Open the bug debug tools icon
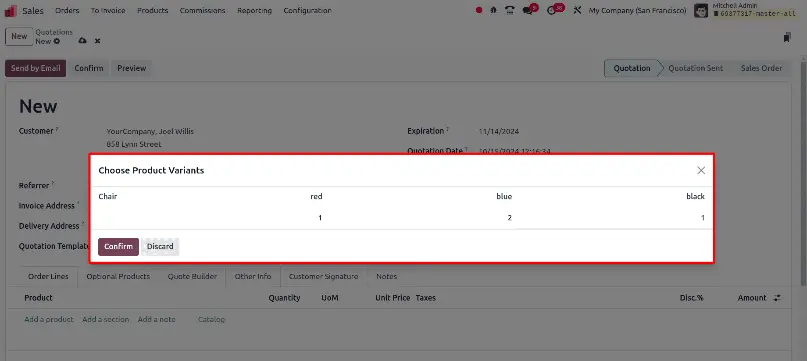The width and height of the screenshot is (807, 361). (x=493, y=10)
